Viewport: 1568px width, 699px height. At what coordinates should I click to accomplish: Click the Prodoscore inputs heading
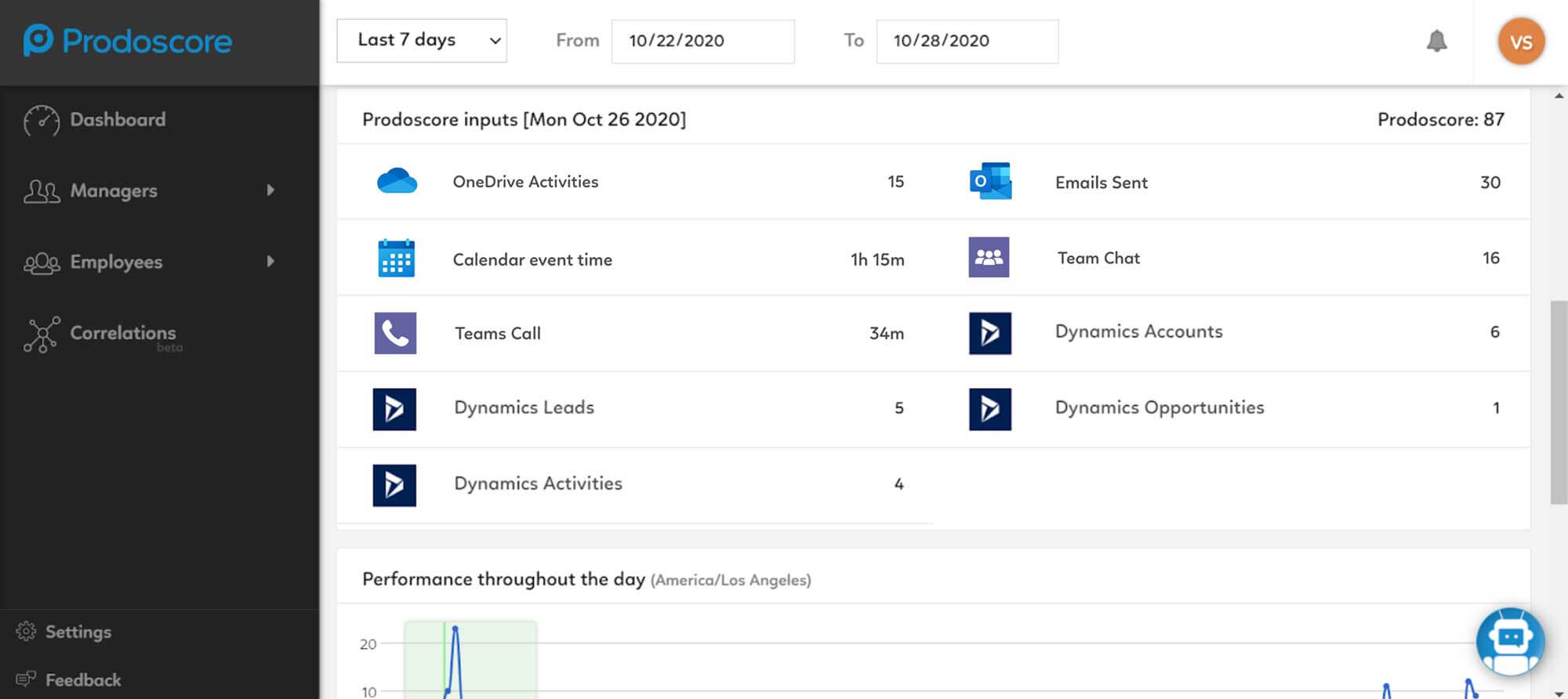[x=524, y=119]
